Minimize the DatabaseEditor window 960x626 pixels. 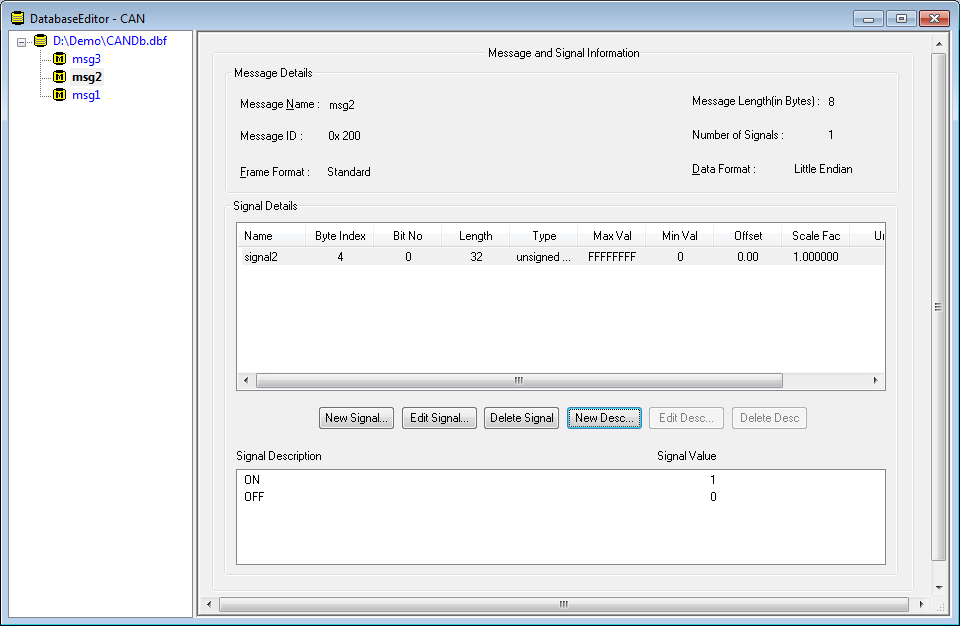click(x=868, y=18)
